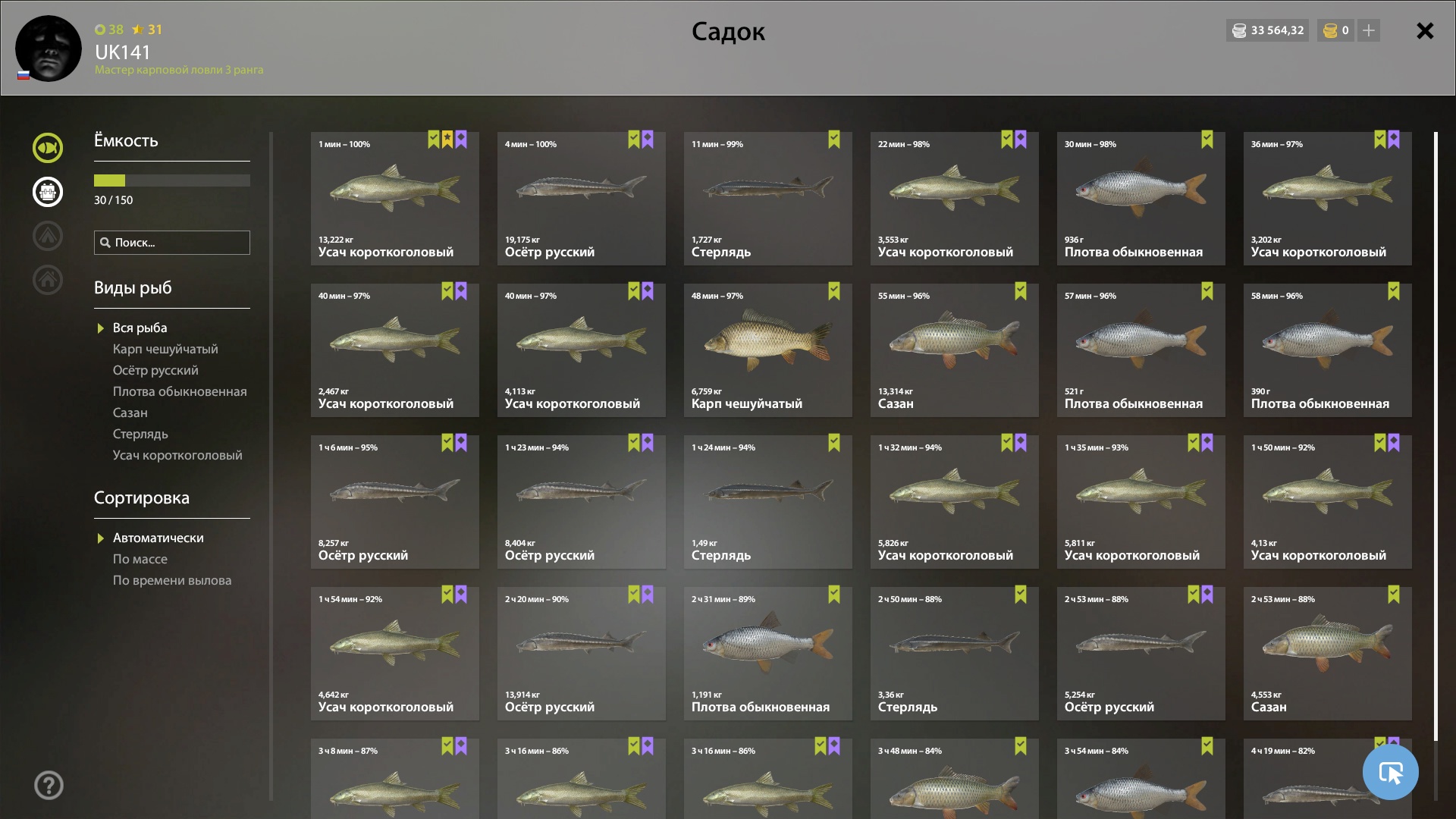Click the capacity progress bar
Image resolution: width=1456 pixels, height=819 pixels.
(x=172, y=180)
